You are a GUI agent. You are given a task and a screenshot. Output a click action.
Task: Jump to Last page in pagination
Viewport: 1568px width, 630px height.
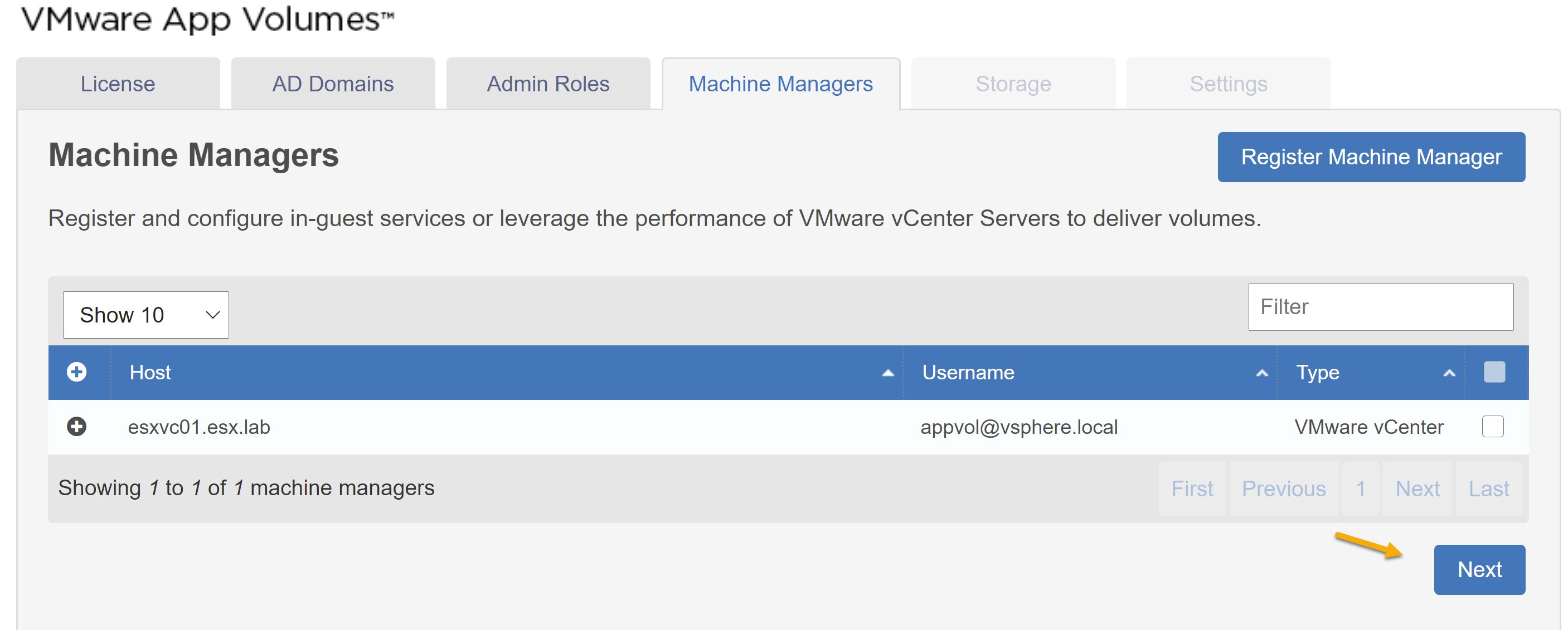(x=1489, y=489)
